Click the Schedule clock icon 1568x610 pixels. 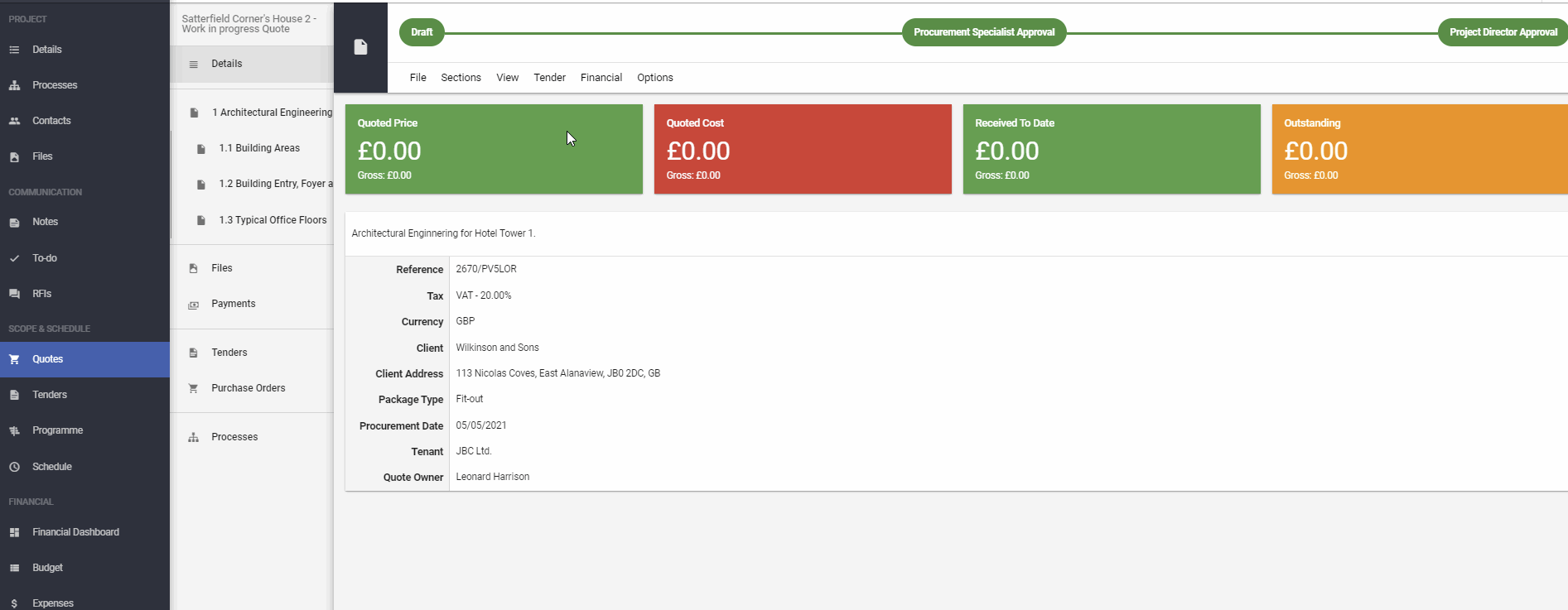tap(14, 467)
